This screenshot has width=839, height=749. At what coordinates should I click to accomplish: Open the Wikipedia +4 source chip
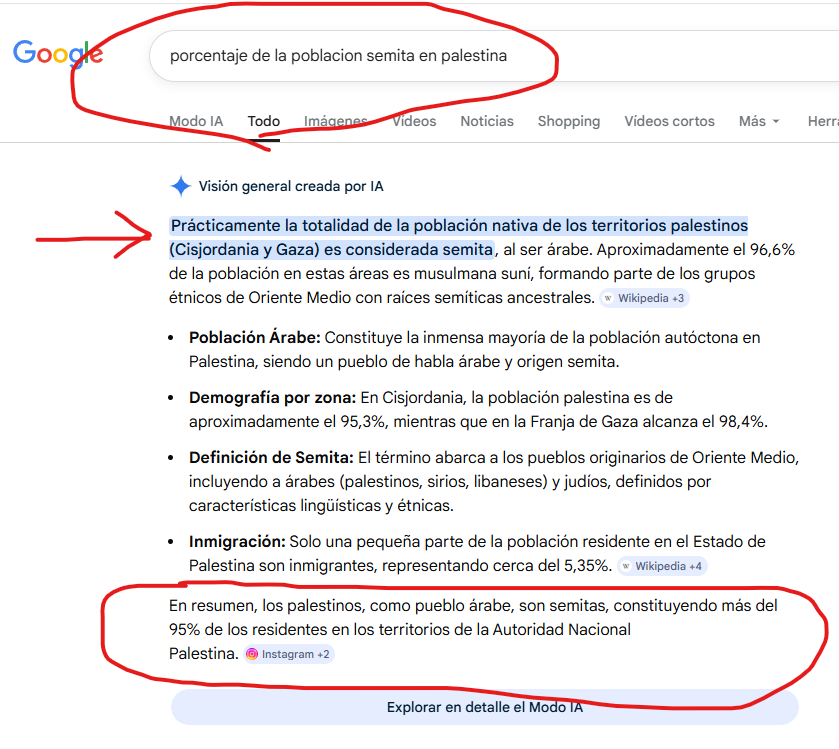(x=662, y=566)
